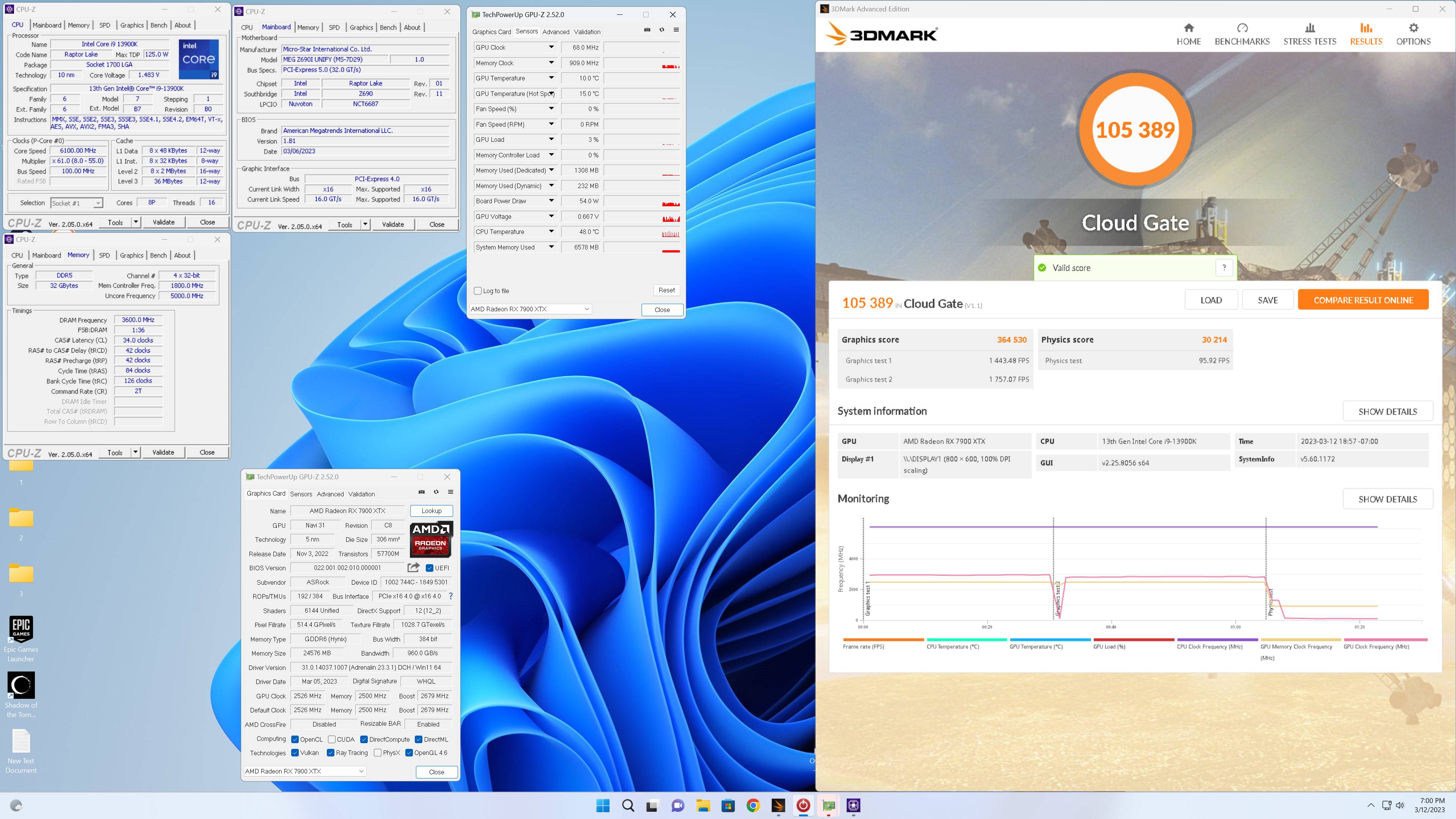Open File Explorer from taskbar

[x=703, y=805]
